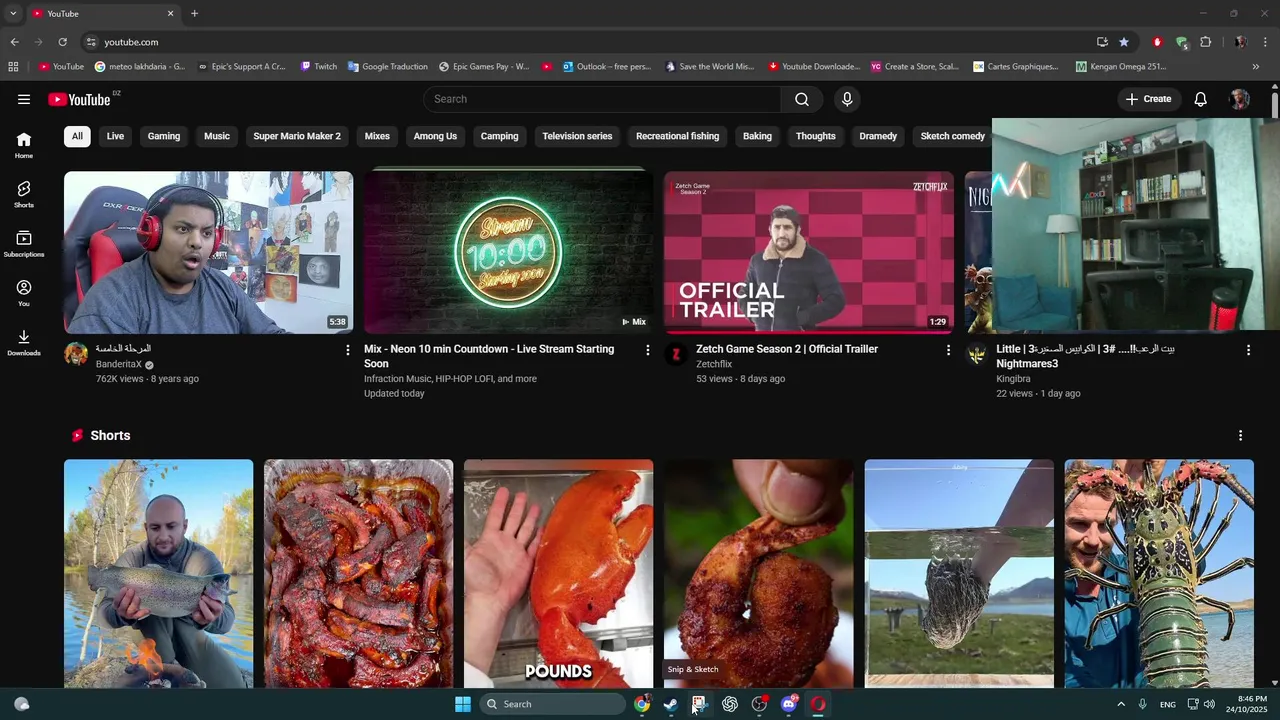Start voice search with the microphone
This screenshot has width=1280, height=720.
[847, 99]
